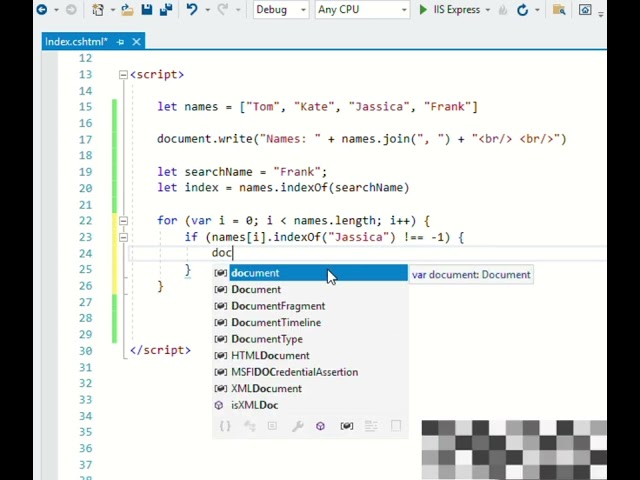The height and width of the screenshot is (480, 640).
Task: Undo the last edit
Action: pyautogui.click(x=192, y=9)
